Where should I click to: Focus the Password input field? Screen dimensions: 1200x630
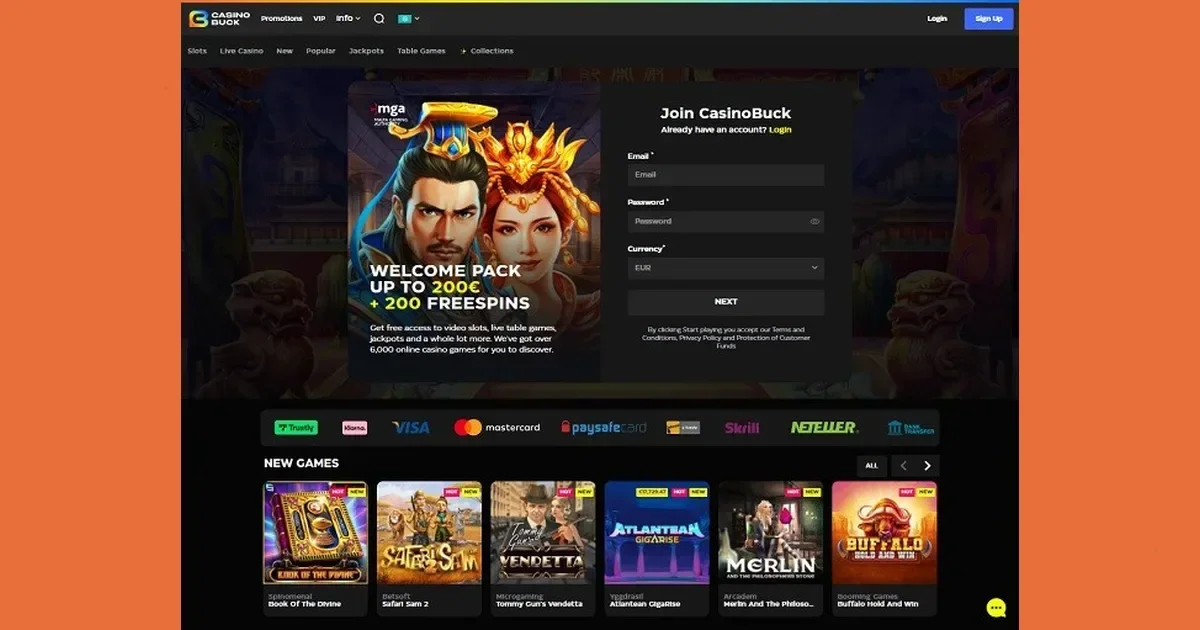(726, 221)
